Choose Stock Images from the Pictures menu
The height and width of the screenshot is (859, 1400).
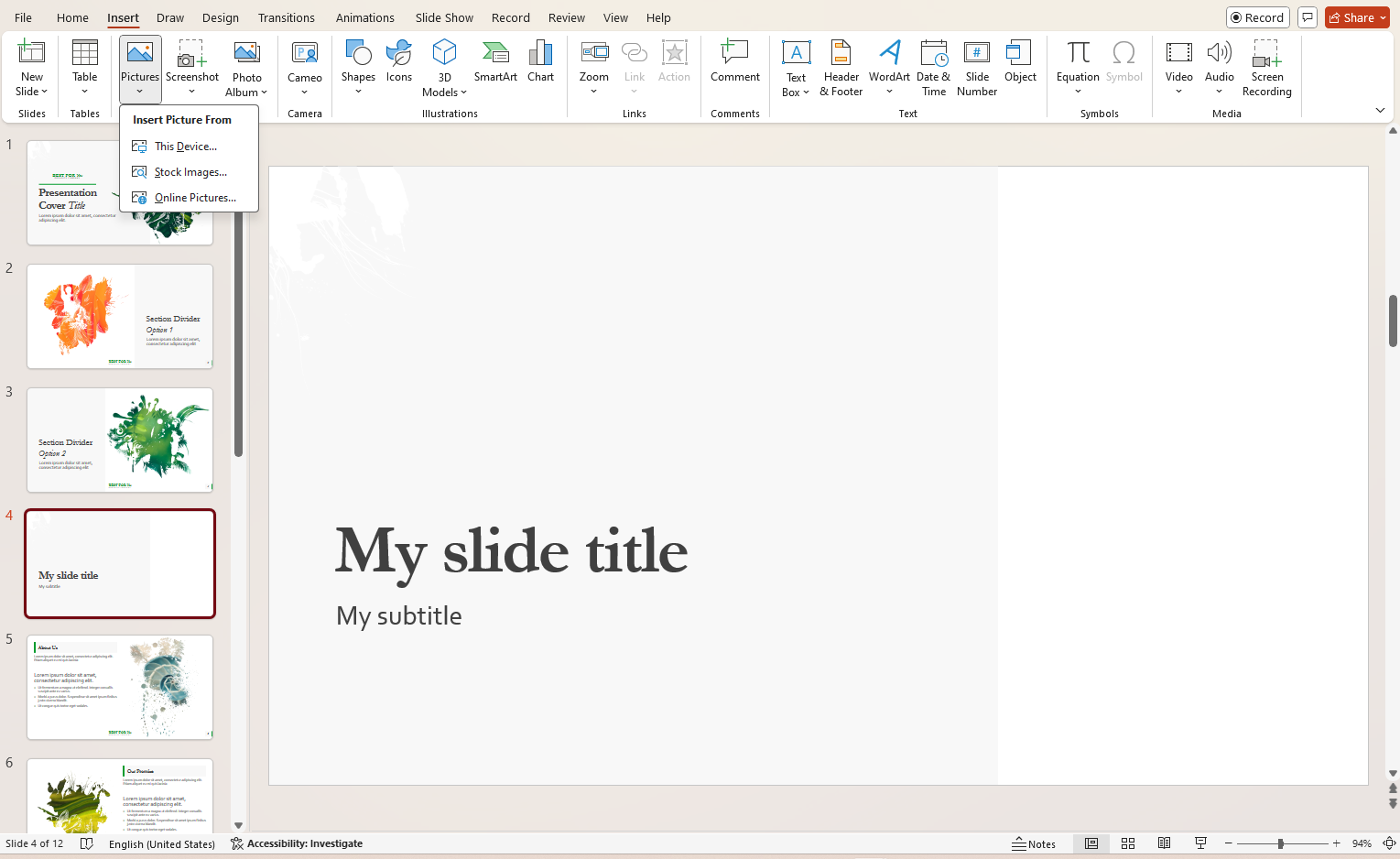[190, 171]
